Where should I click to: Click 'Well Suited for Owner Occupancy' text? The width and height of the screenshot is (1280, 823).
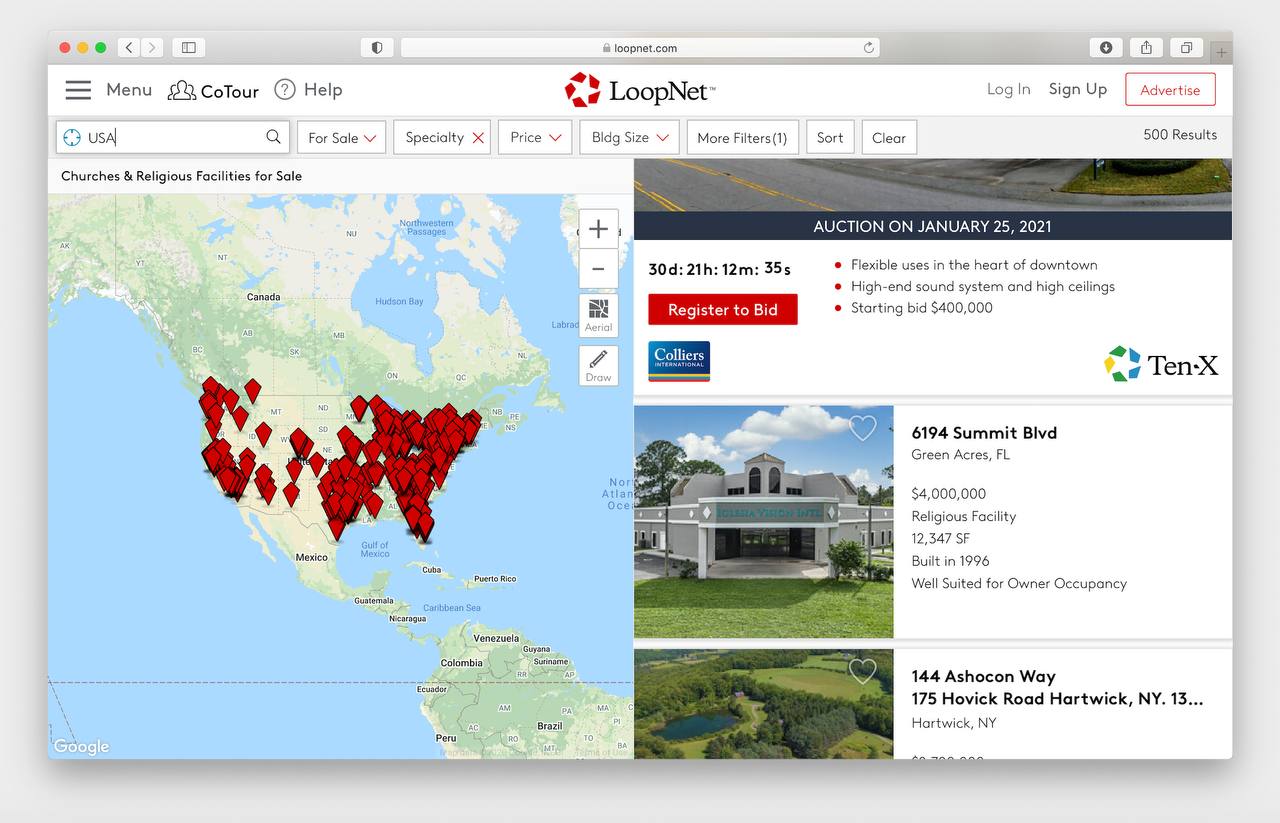[1019, 583]
